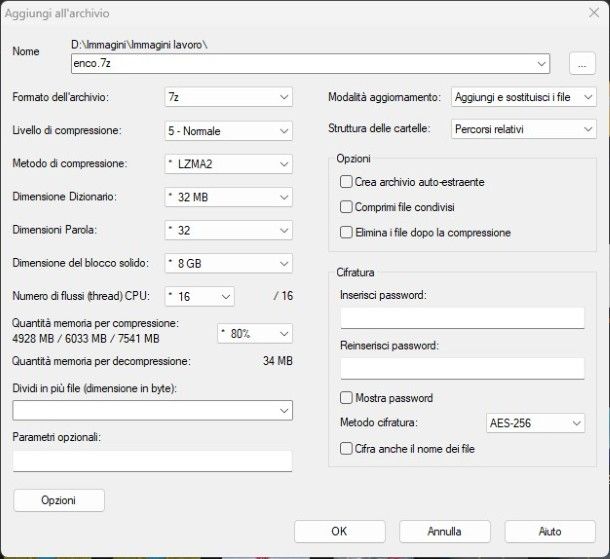The image size is (610, 559).
Task: Open the Numero di flussi CPU dropdown
Action: pyautogui.click(x=200, y=296)
